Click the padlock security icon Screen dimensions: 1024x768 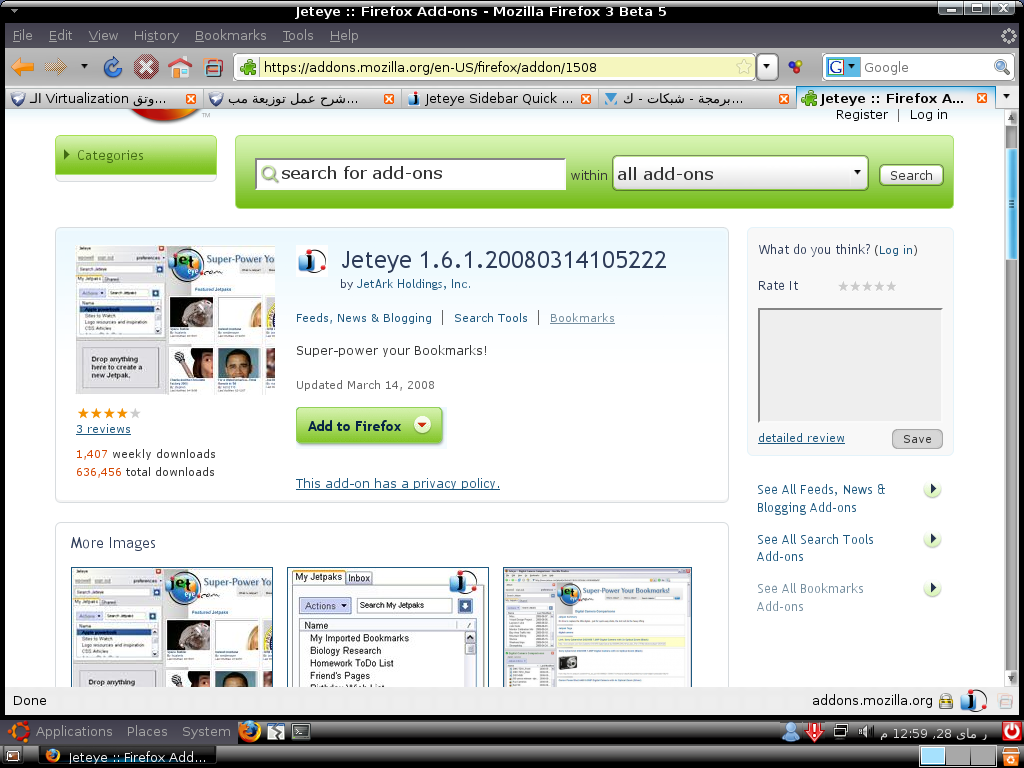[945, 701]
